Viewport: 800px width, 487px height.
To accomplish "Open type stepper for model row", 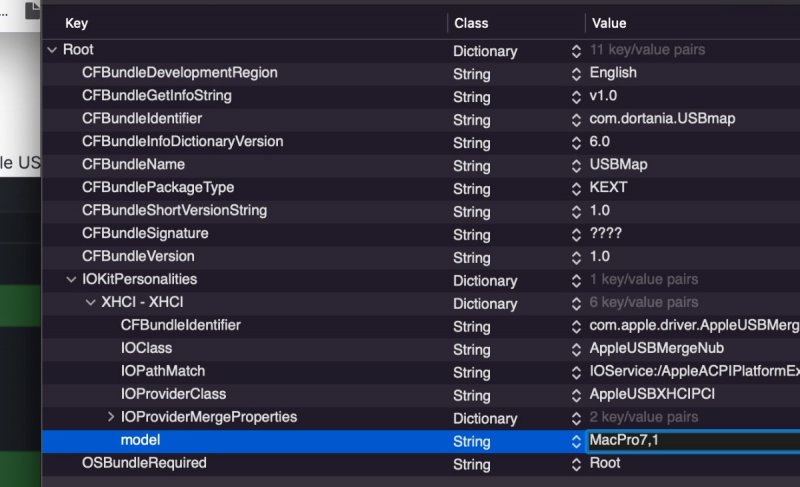I will (x=576, y=441).
